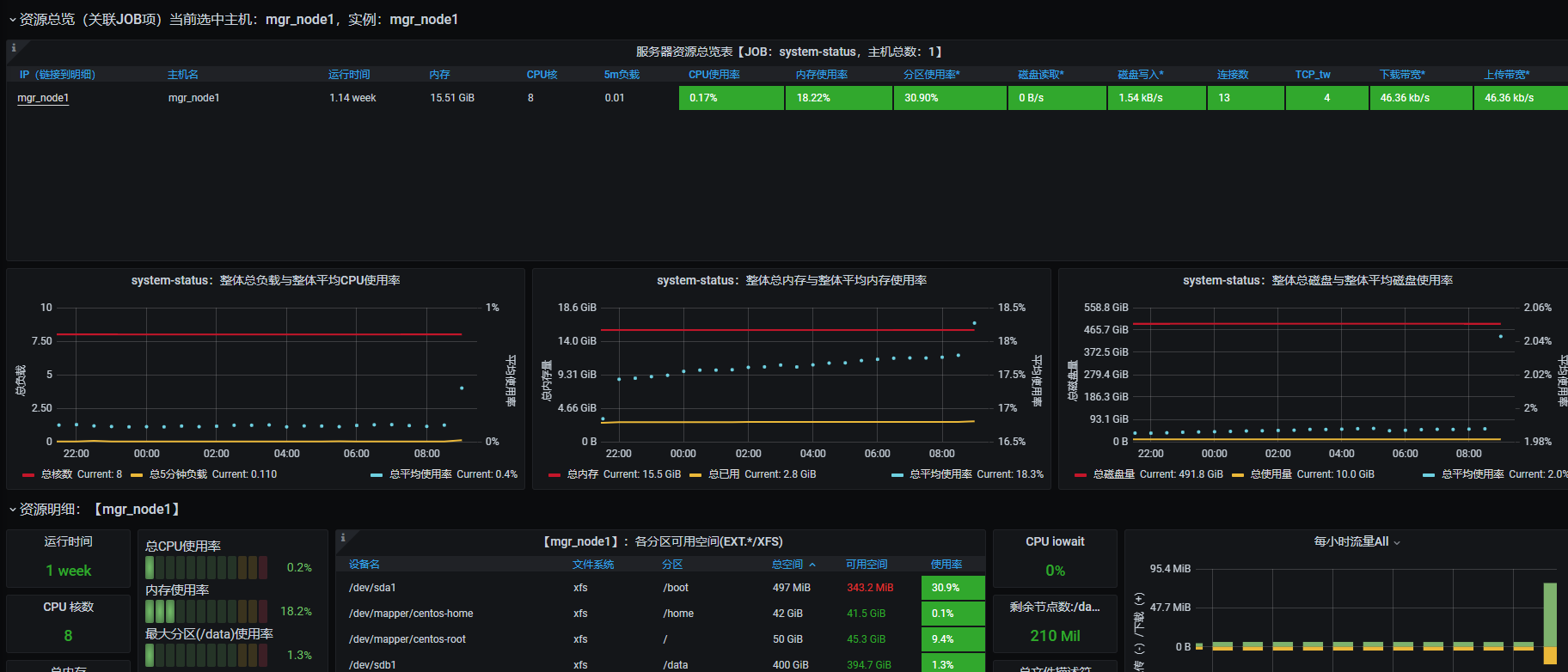The height and width of the screenshot is (672, 1568).
Task: Click info icon on mgr_node1 partition space panel
Action: click(x=343, y=538)
